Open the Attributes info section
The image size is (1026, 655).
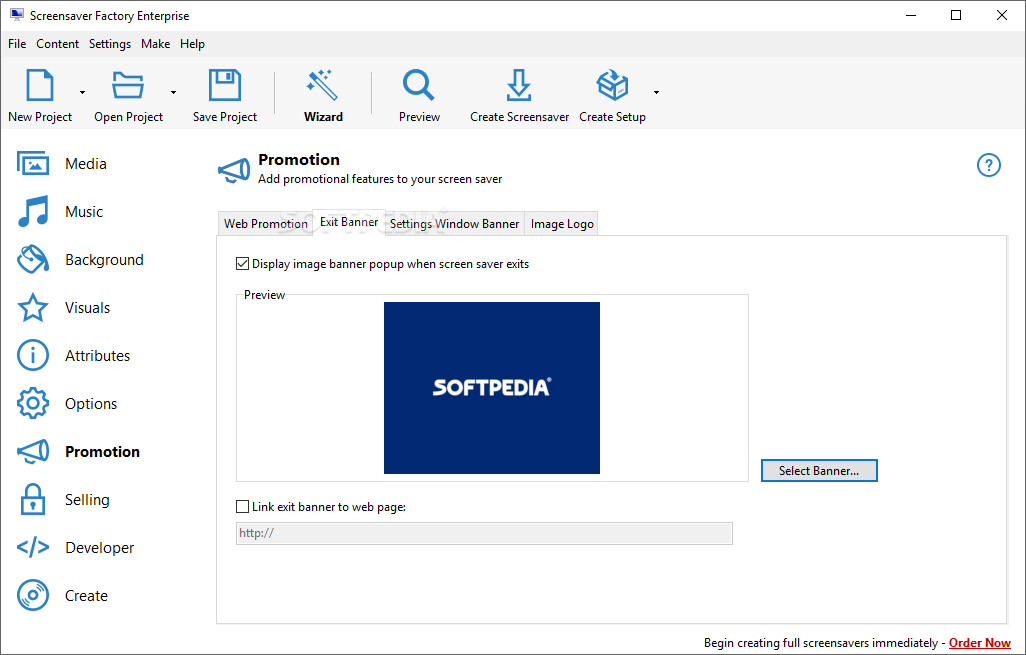[x=73, y=355]
